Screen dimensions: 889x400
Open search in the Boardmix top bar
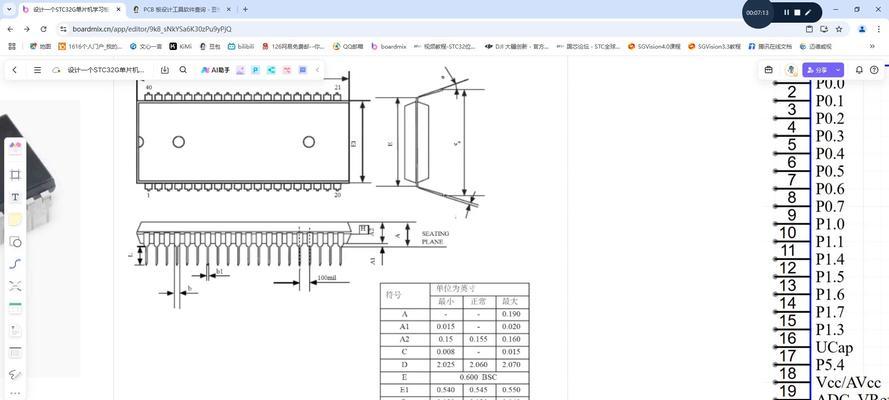click(x=183, y=70)
